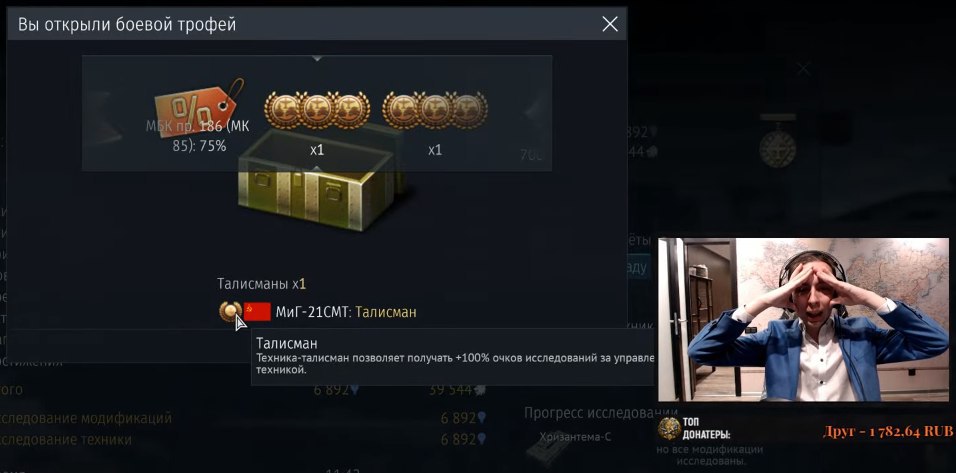Collapse the top arrow of the rewards strip
This screenshot has height=473, width=956.
[x=316, y=59]
